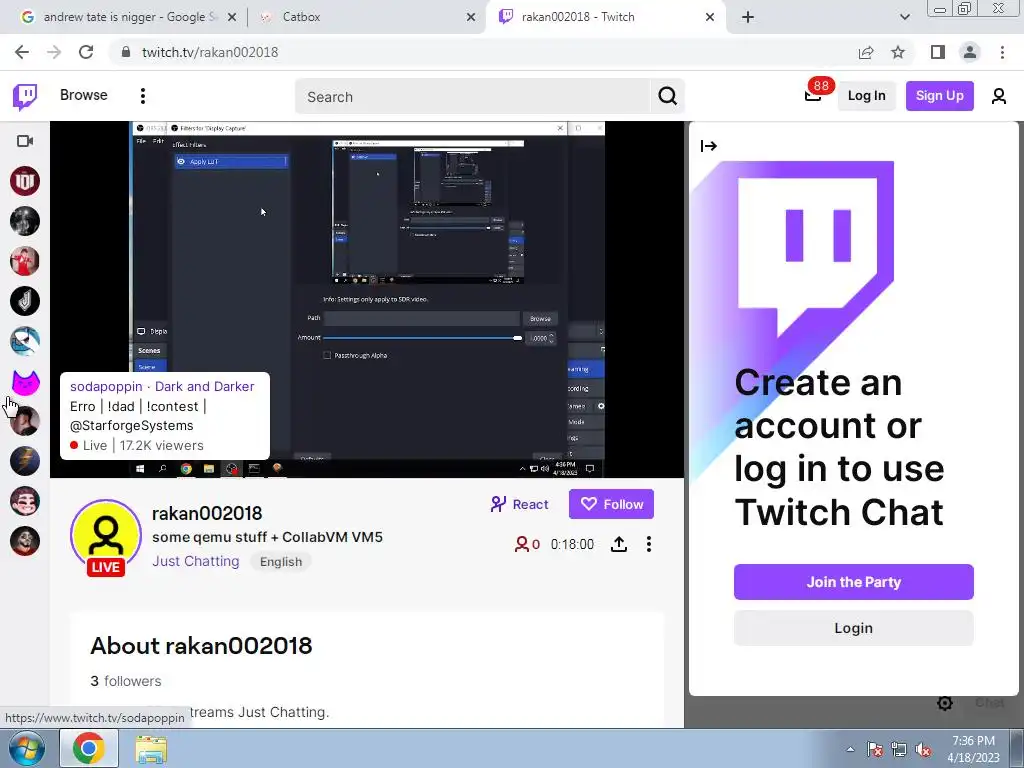Close the rakan002018 Twitch tab
The image size is (1024, 768).
point(710,17)
